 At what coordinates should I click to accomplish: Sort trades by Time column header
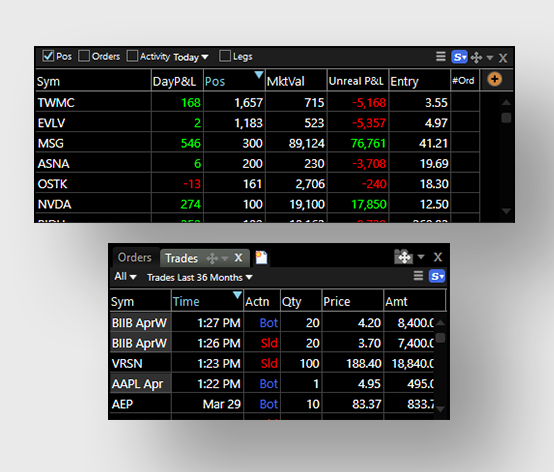[207, 301]
